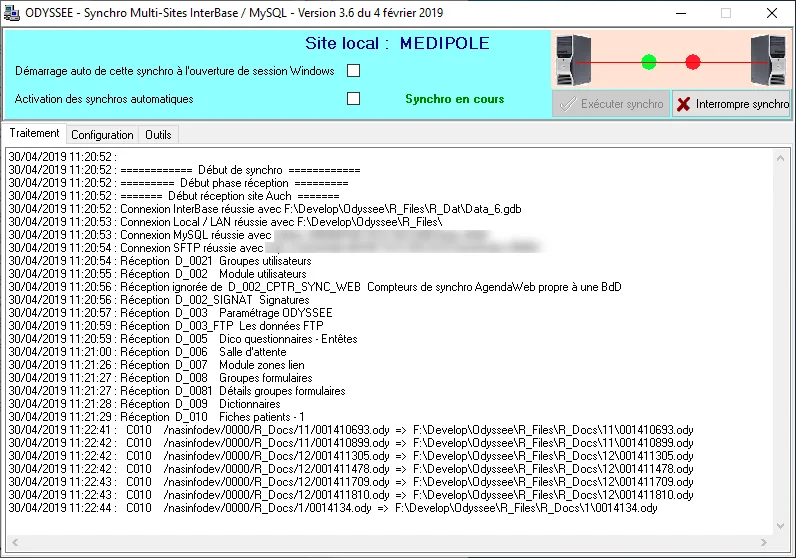Select the 'D_003 Paramétrage ODYSSEE' log line
The image size is (796, 558).
click(171, 313)
